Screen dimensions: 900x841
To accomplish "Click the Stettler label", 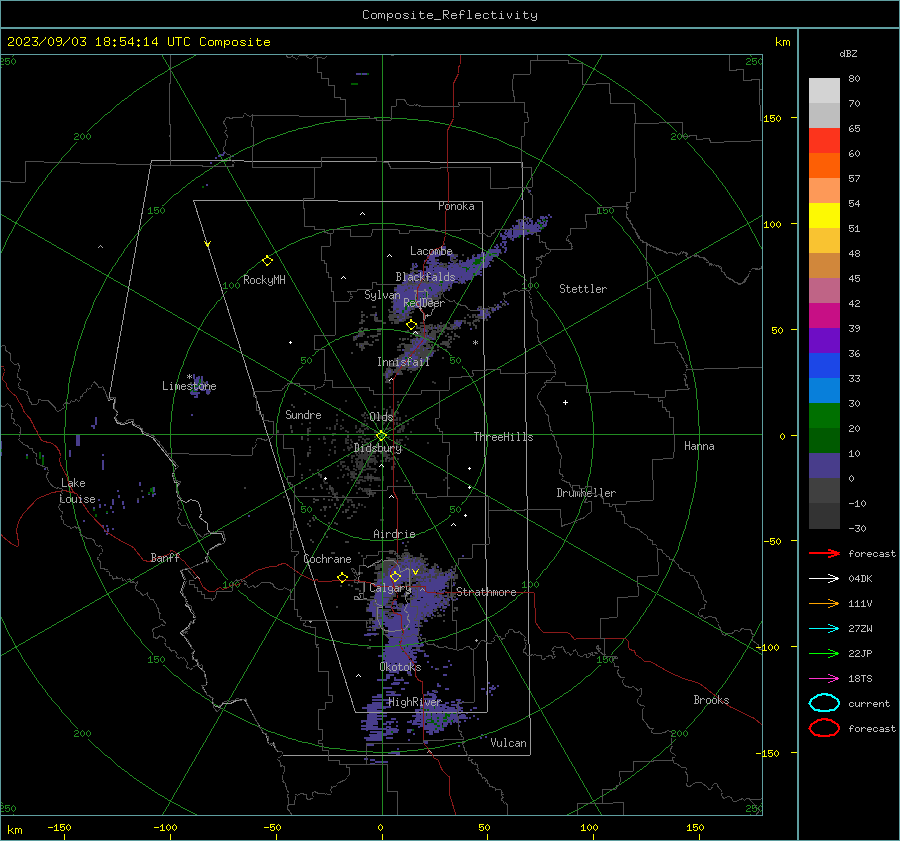I will tap(583, 289).
